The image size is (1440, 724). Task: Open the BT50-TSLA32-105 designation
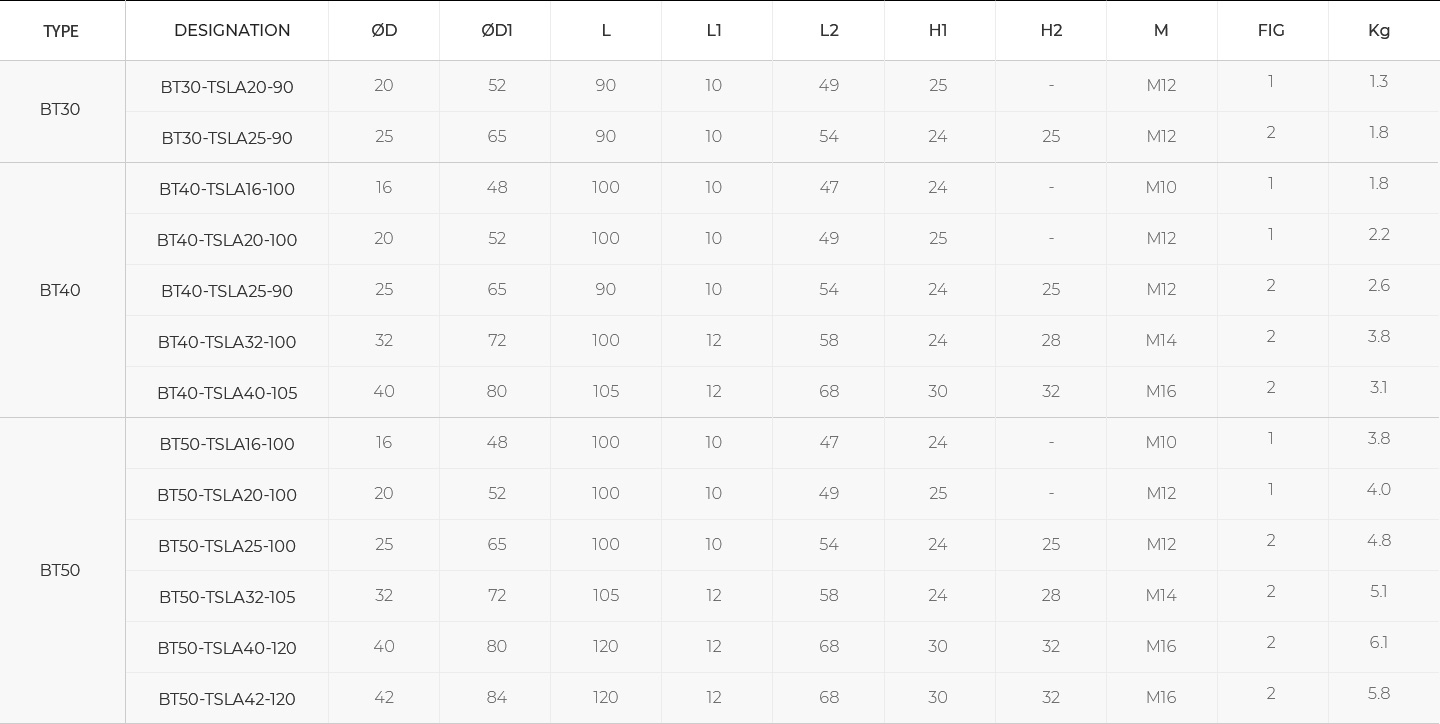tap(227, 597)
